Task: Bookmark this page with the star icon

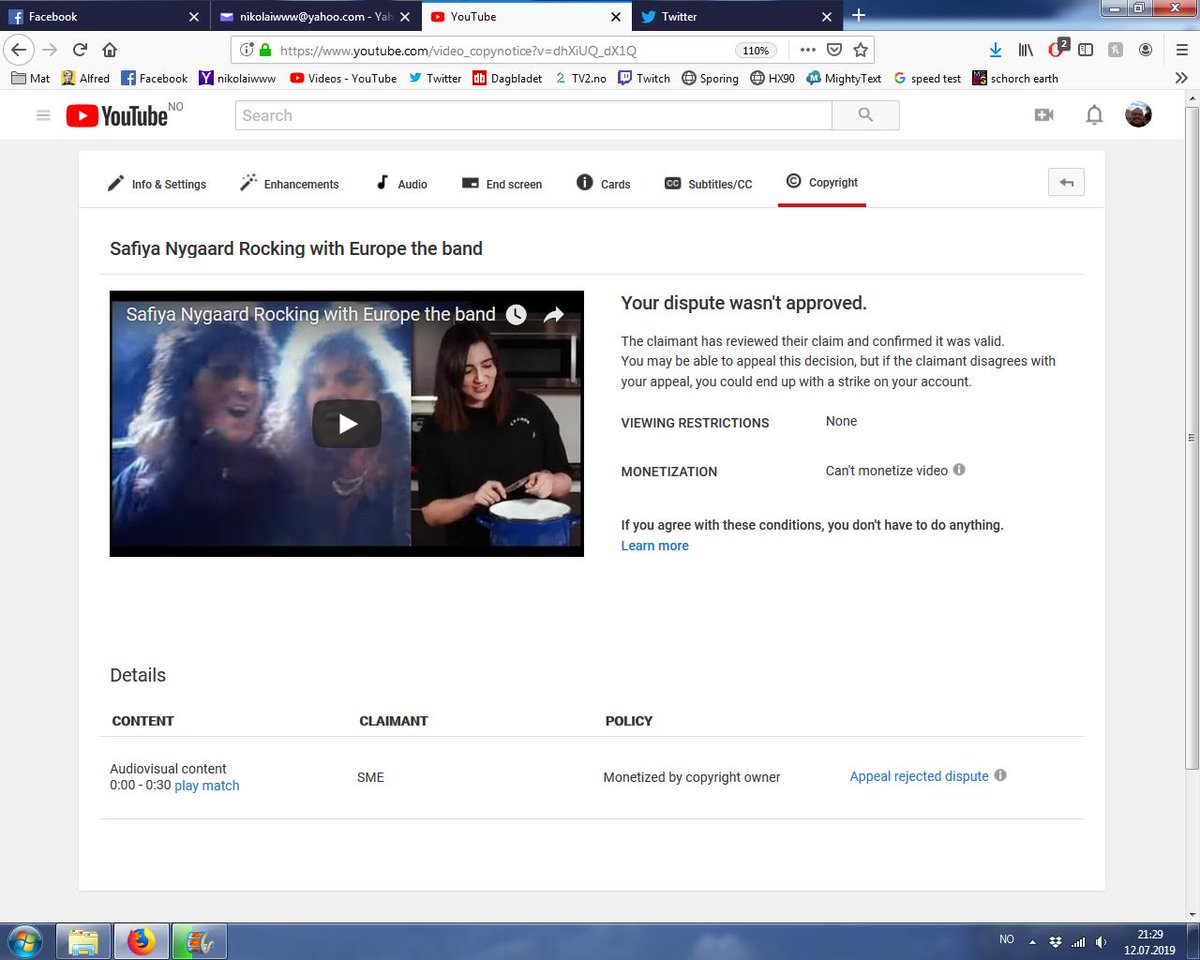Action: pyautogui.click(x=861, y=50)
